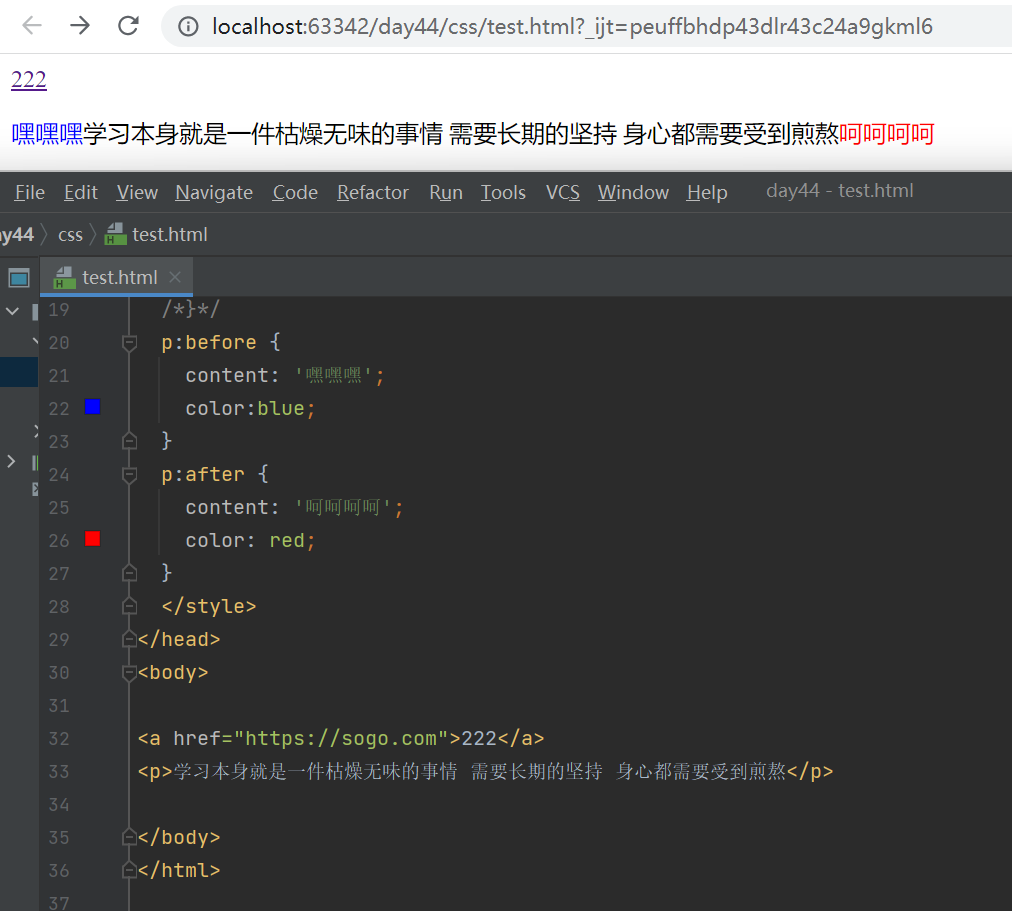The image size is (1012, 911).
Task: Open the File menu
Action: [x=30, y=192]
